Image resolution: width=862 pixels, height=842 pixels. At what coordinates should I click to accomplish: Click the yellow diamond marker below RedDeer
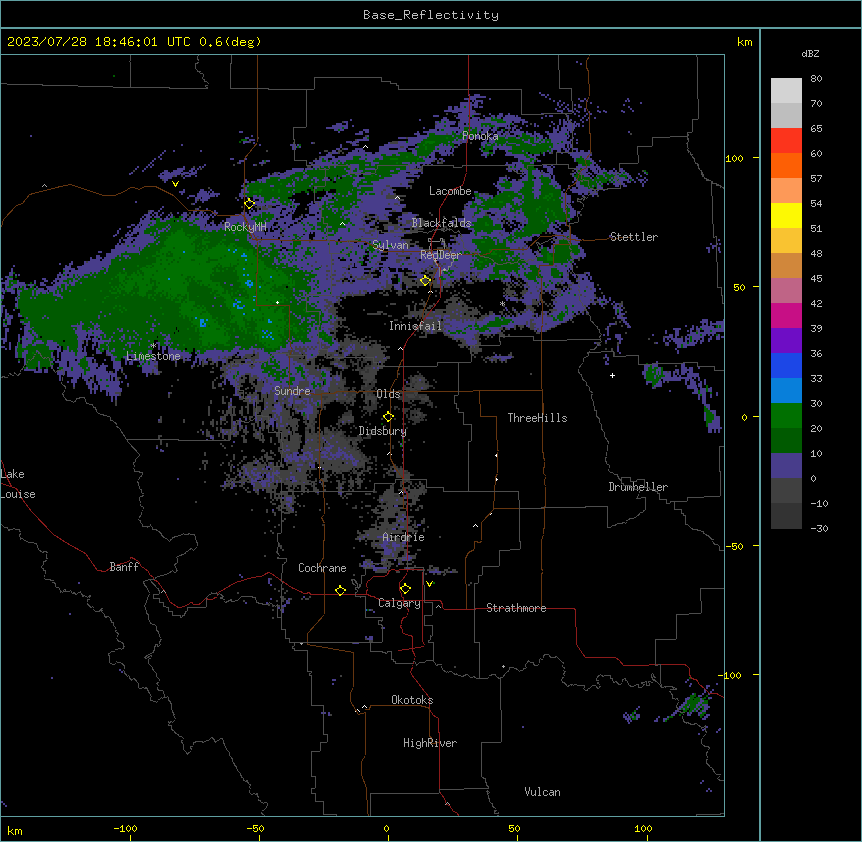[425, 281]
